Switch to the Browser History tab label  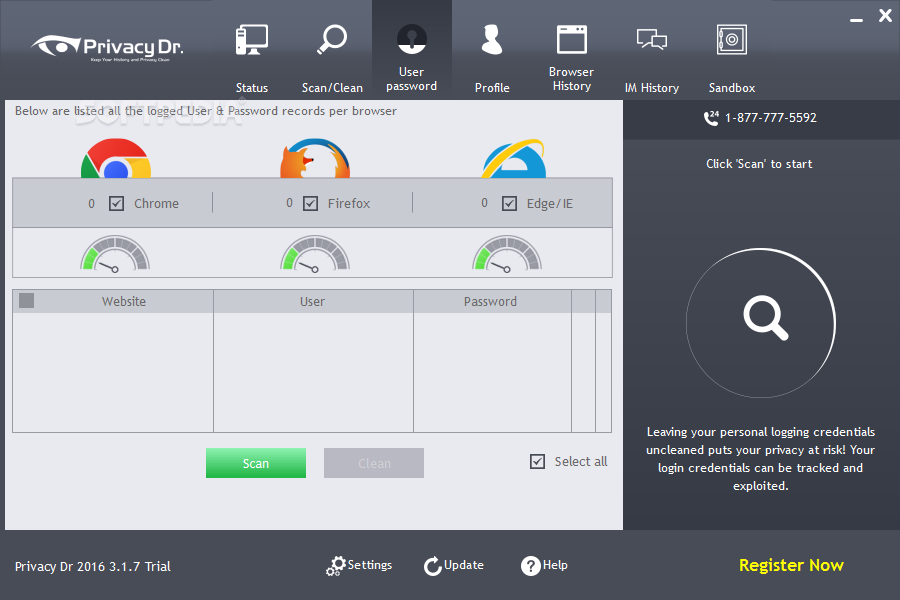(x=571, y=79)
